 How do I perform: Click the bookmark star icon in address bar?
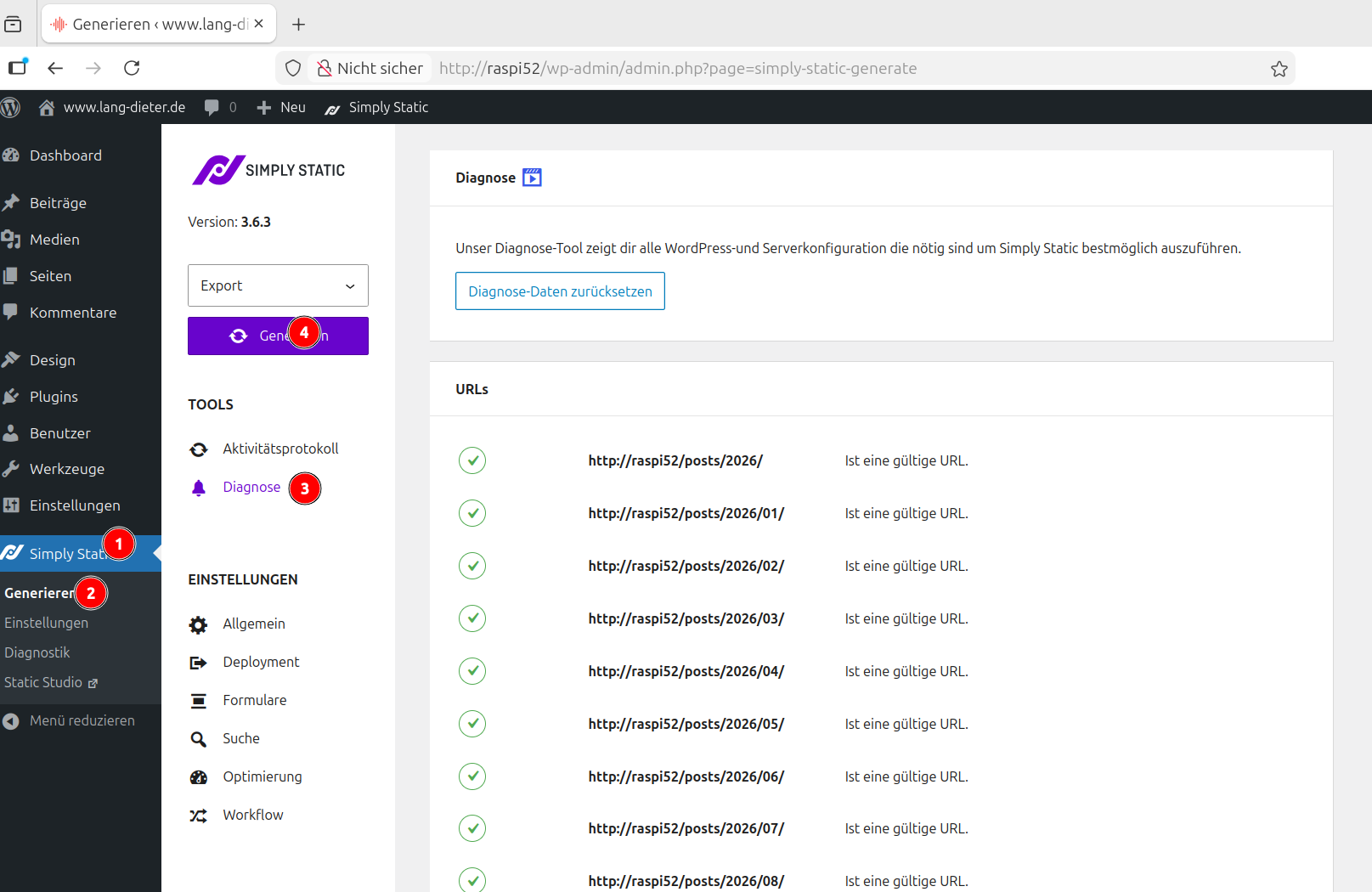(1279, 69)
